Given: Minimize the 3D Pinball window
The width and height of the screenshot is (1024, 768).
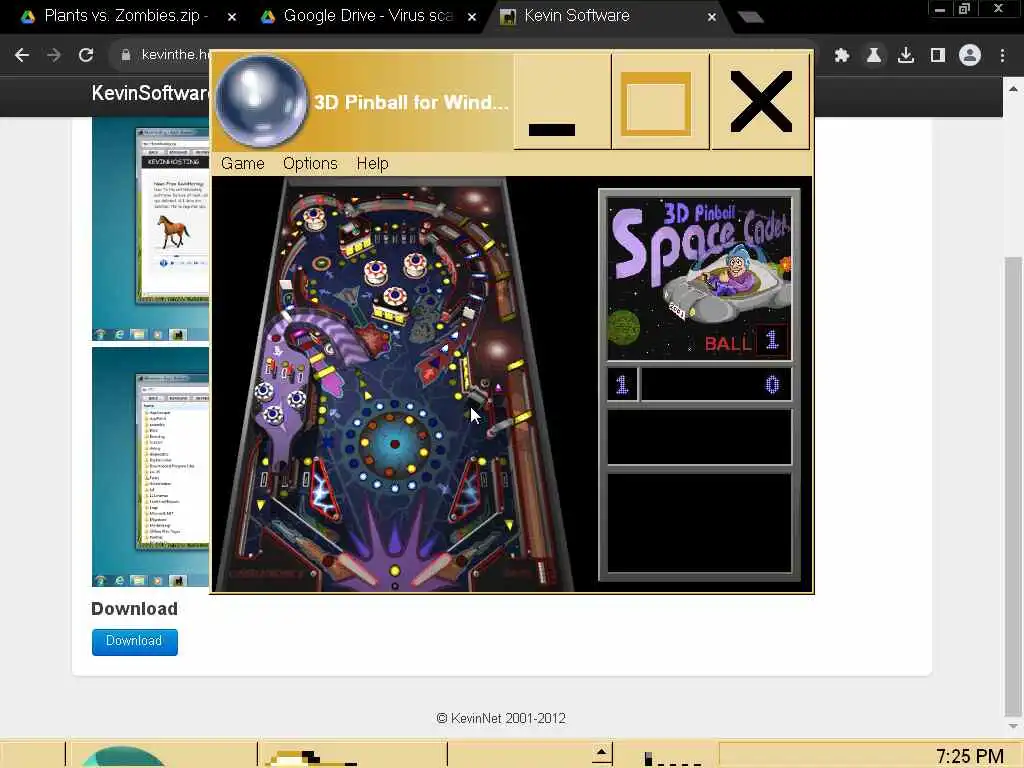Looking at the screenshot, I should 562,102.
